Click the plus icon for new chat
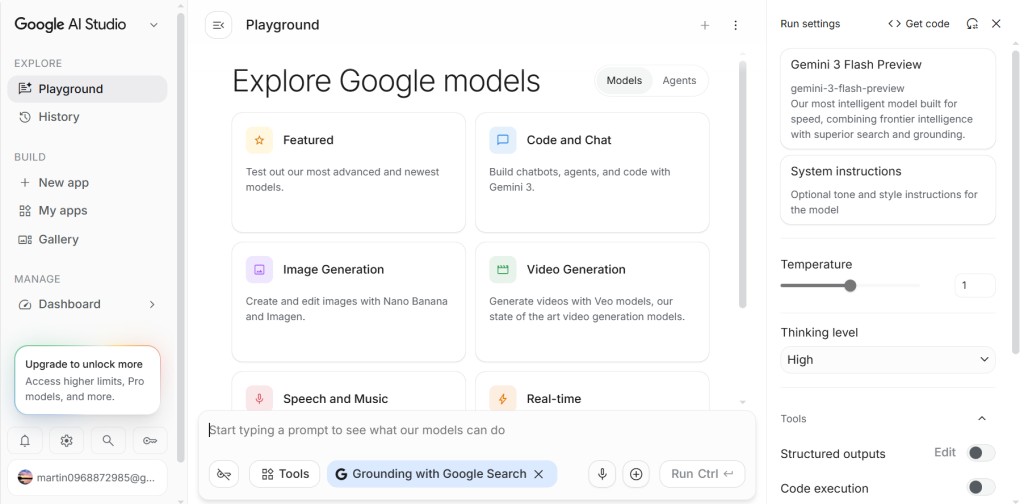Screen dimensions: 1024x504 tap(705, 25)
